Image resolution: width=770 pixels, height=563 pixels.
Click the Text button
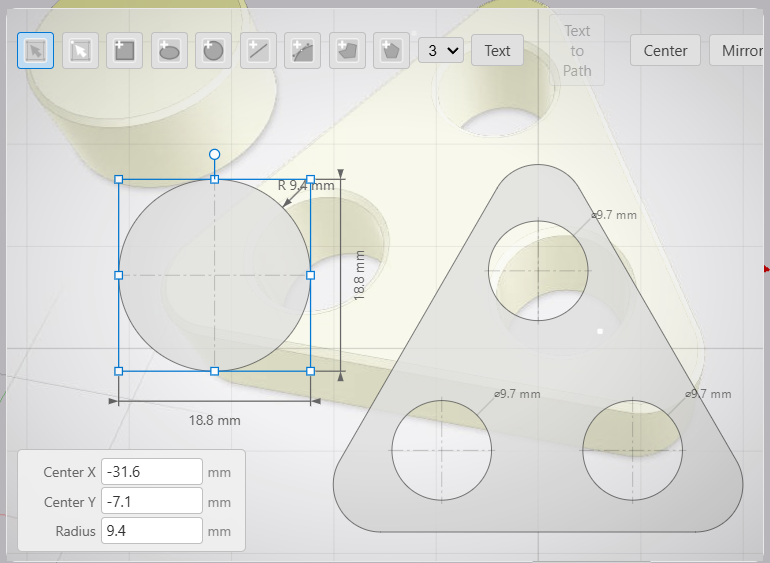click(497, 51)
